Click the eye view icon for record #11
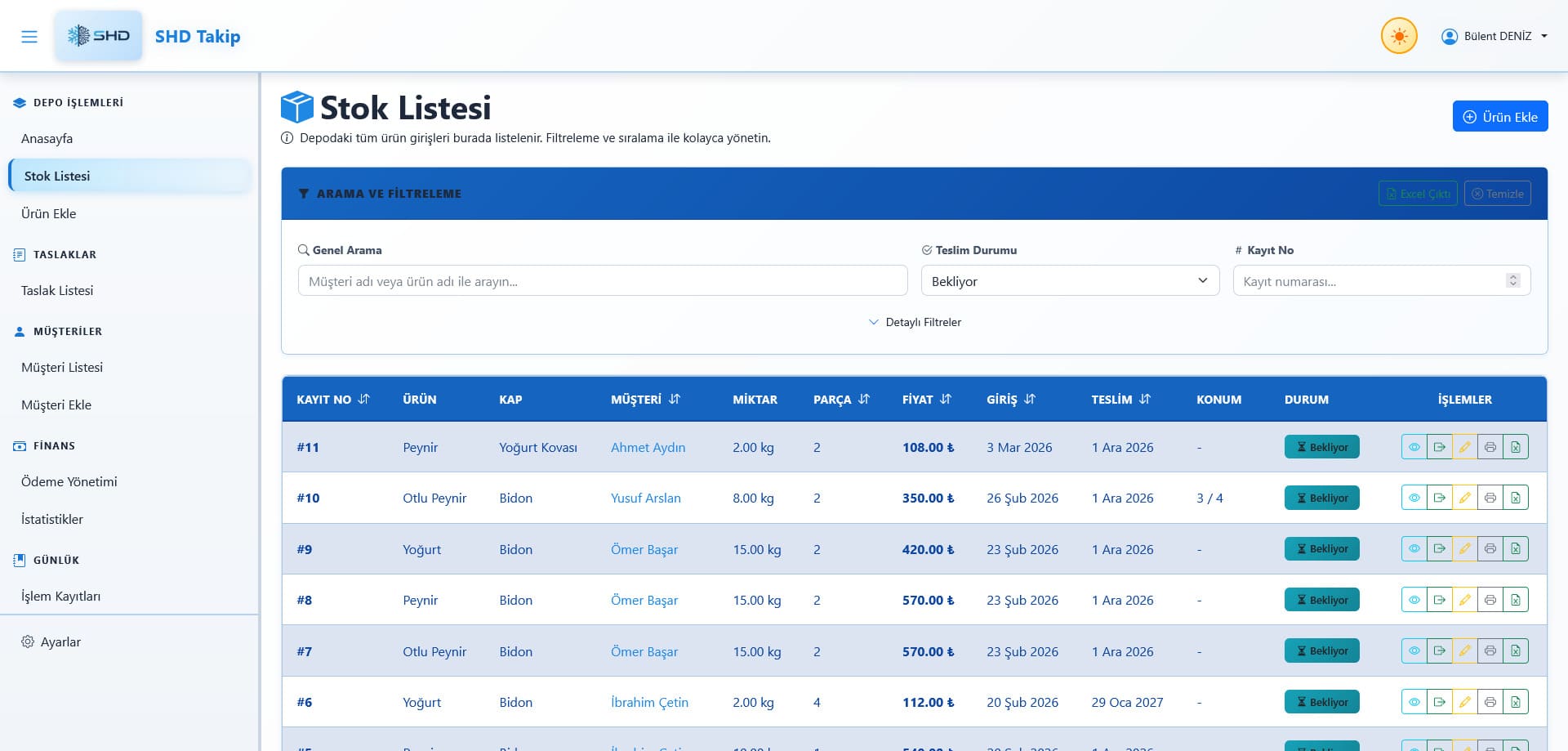The image size is (1568, 751). [x=1414, y=447]
